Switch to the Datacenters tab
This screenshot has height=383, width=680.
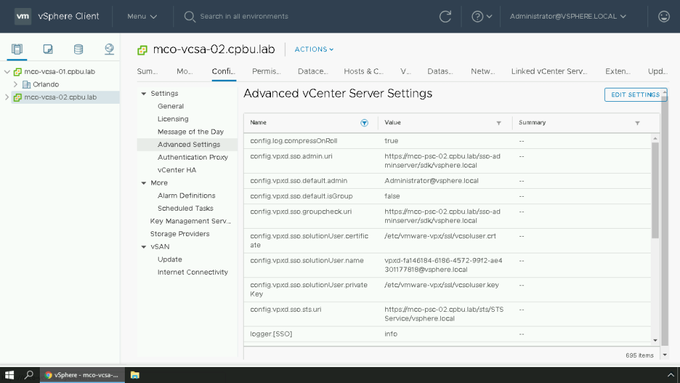click(313, 71)
